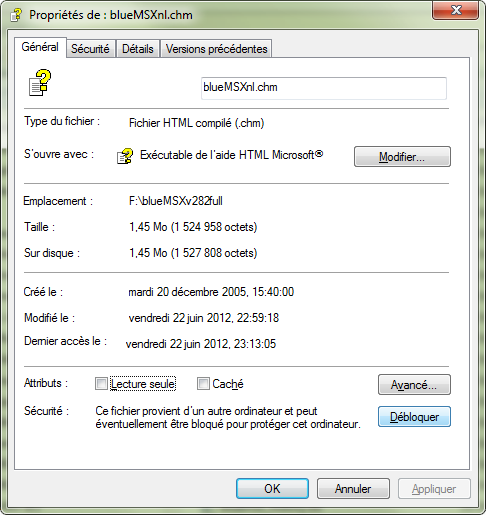This screenshot has height=515, width=486.
Task: Toggle the Lecture seule checkbox
Action: 101,384
